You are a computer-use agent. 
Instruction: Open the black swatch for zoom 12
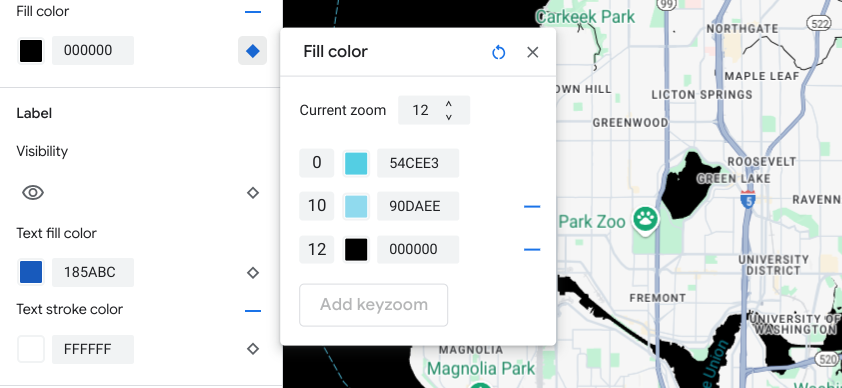(x=356, y=250)
